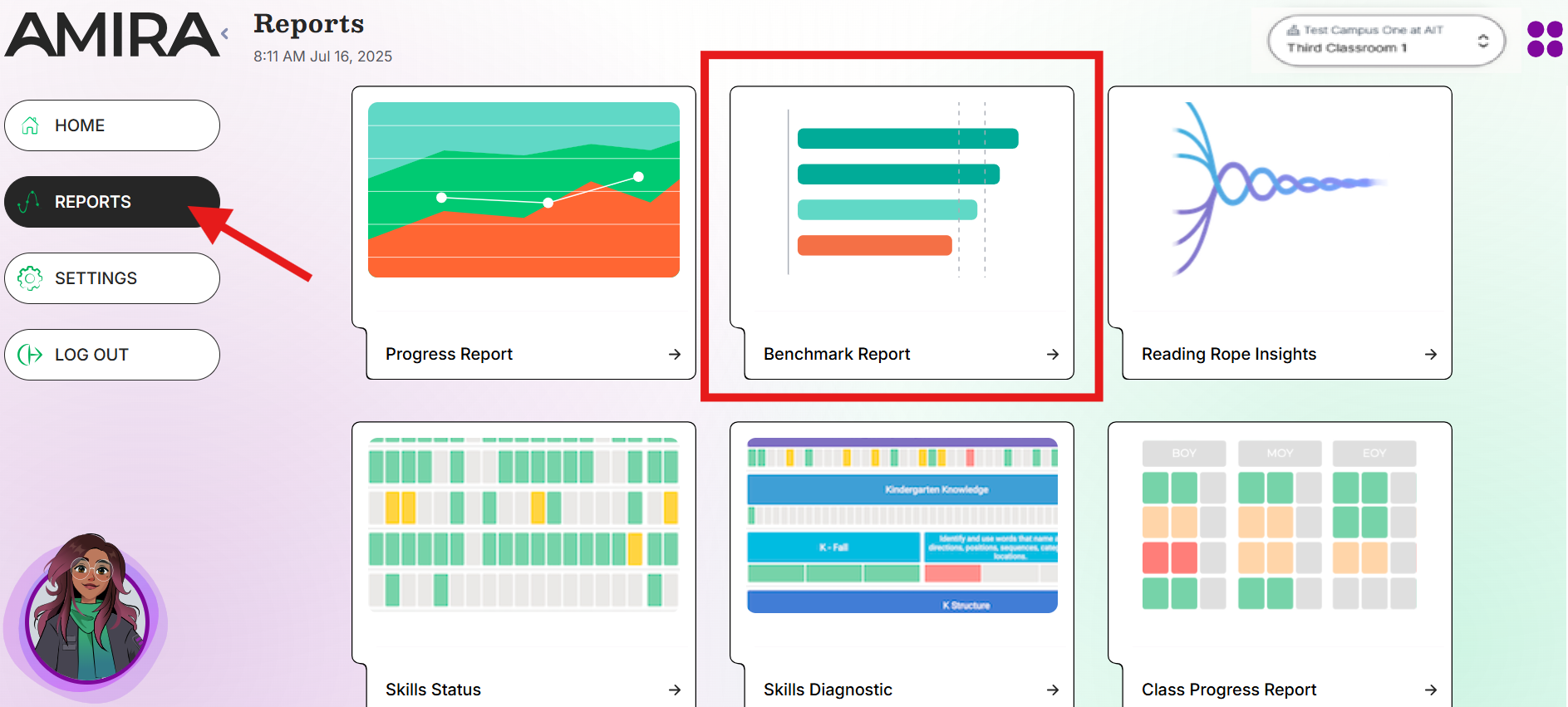Click the arrow next to Skills Diagnostic
1568x707 pixels.
point(1053,690)
